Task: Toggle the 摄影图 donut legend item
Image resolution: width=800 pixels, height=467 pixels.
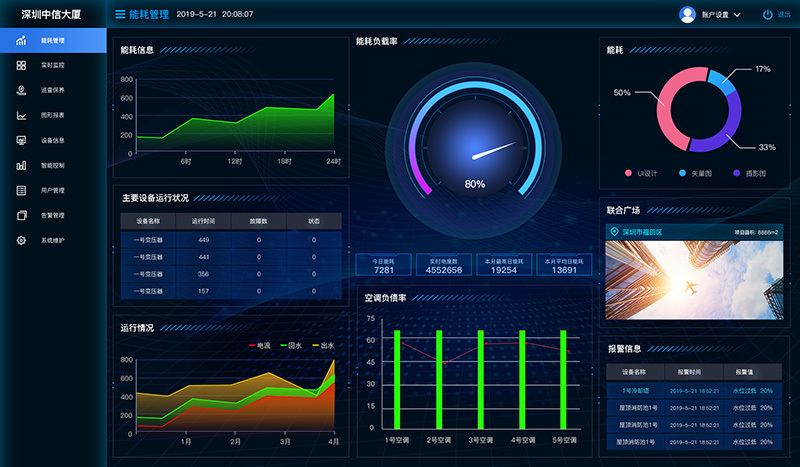Action: [x=749, y=174]
